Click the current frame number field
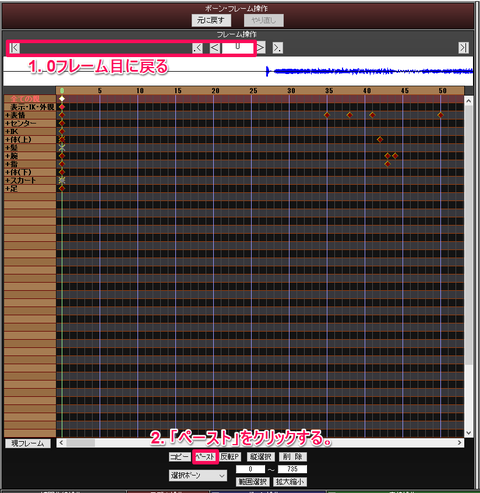Image resolution: width=480 pixels, height=493 pixels. click(237, 48)
